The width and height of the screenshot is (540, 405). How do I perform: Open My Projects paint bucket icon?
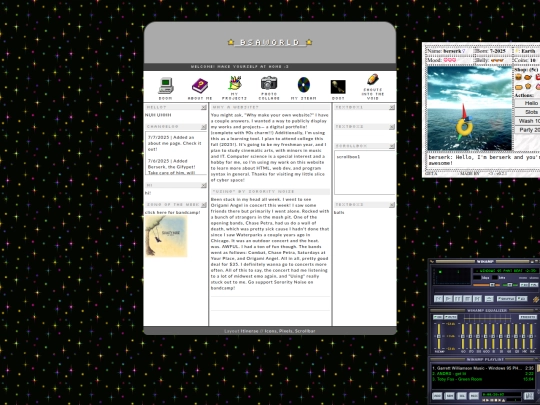(x=235, y=83)
